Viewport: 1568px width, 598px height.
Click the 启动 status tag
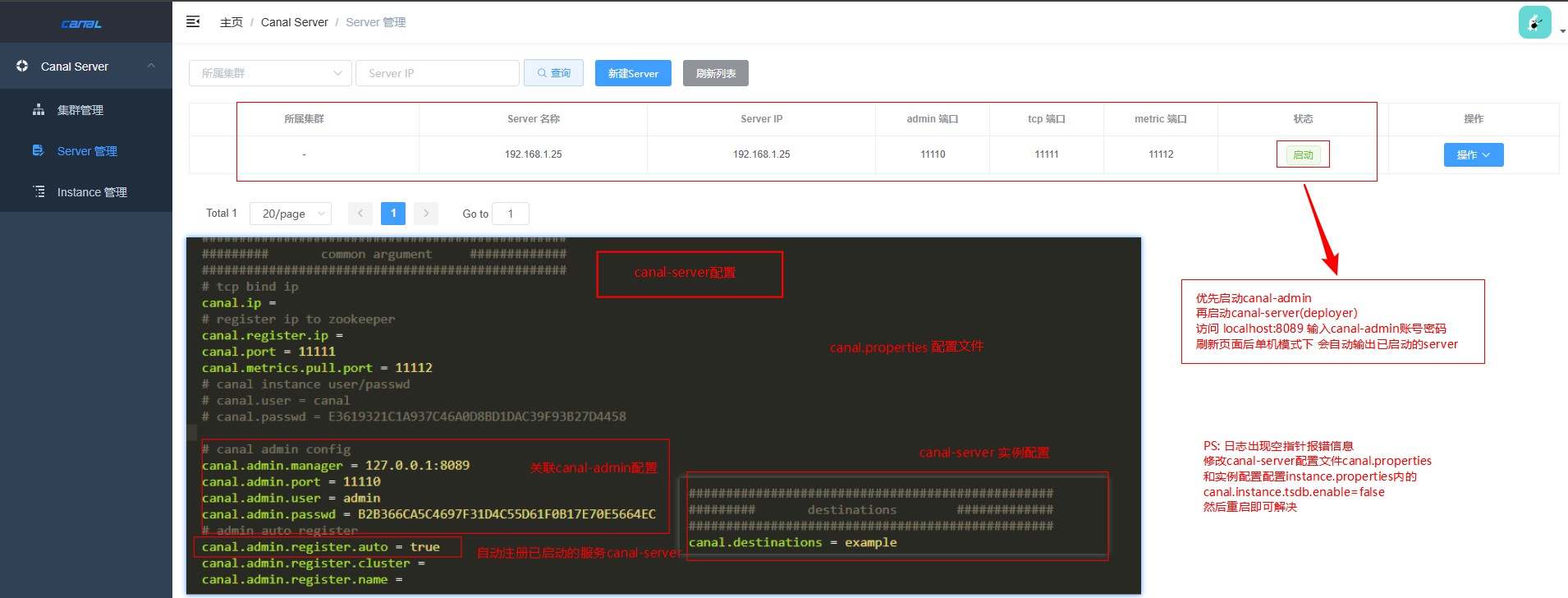(1303, 154)
